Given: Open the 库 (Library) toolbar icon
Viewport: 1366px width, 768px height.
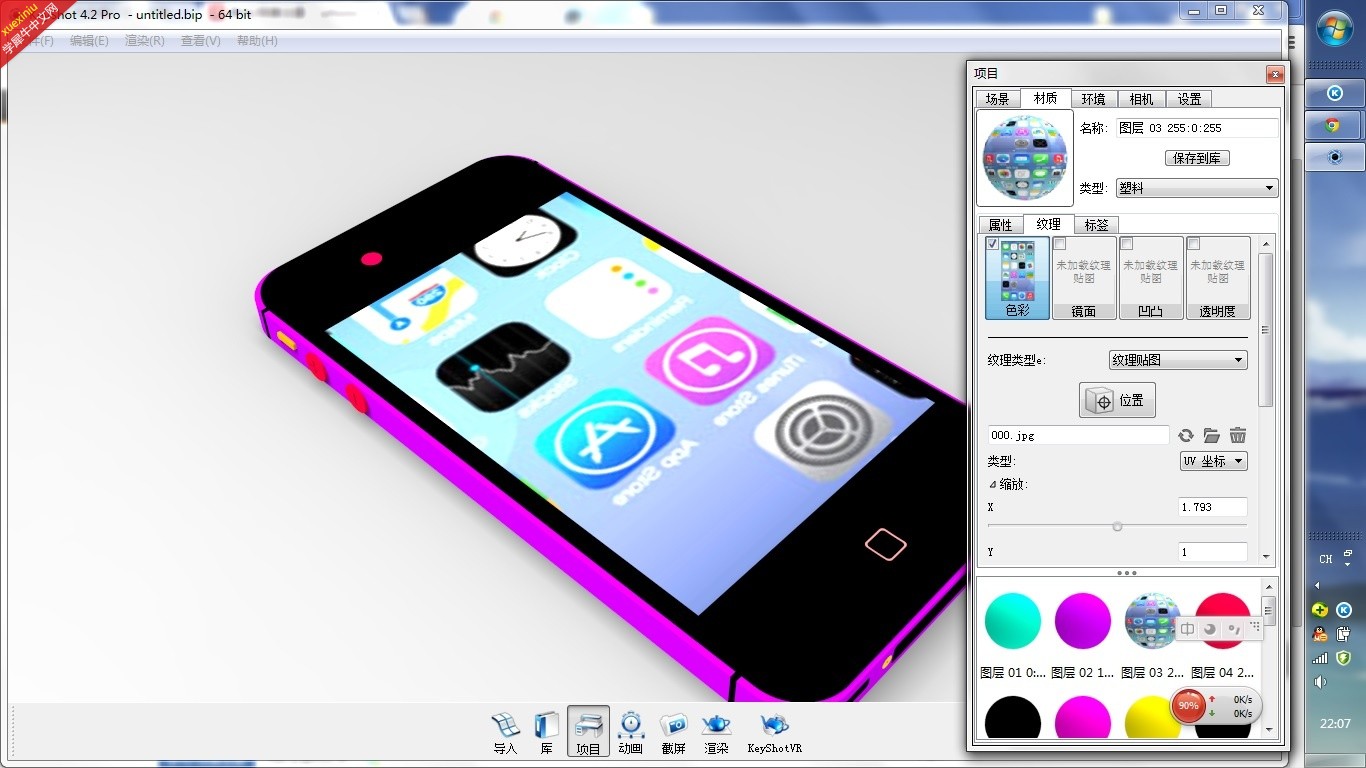Looking at the screenshot, I should tap(547, 731).
